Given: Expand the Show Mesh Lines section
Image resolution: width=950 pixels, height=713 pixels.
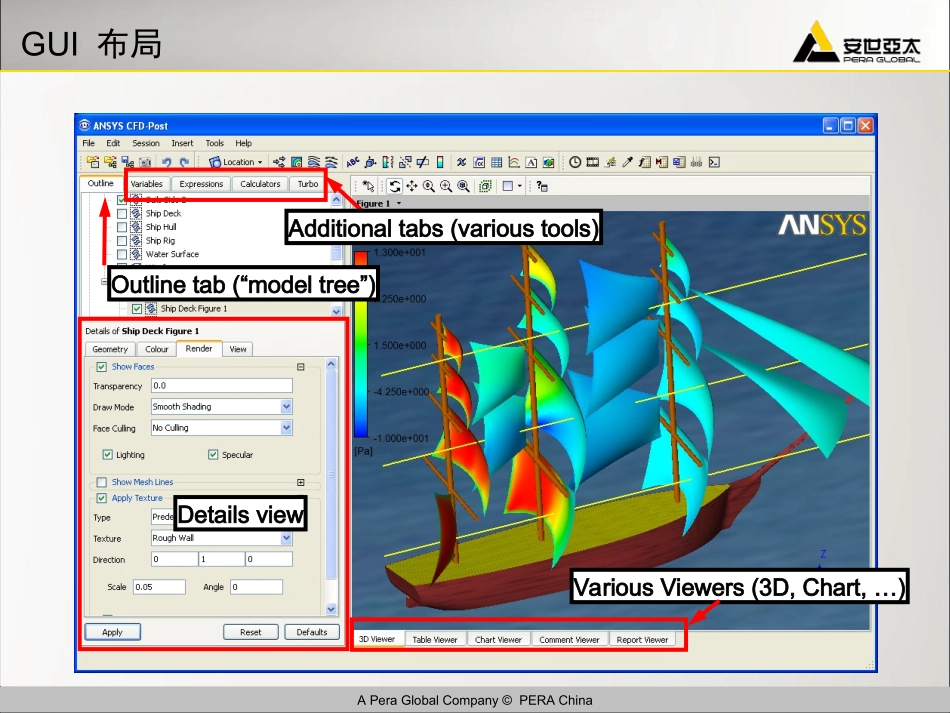Looking at the screenshot, I should [x=301, y=483].
